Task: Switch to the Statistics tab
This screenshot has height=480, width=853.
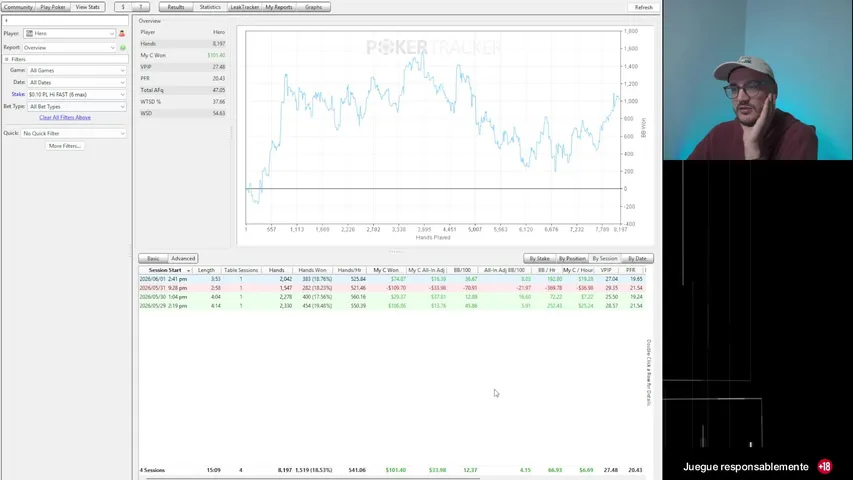Action: [210, 7]
